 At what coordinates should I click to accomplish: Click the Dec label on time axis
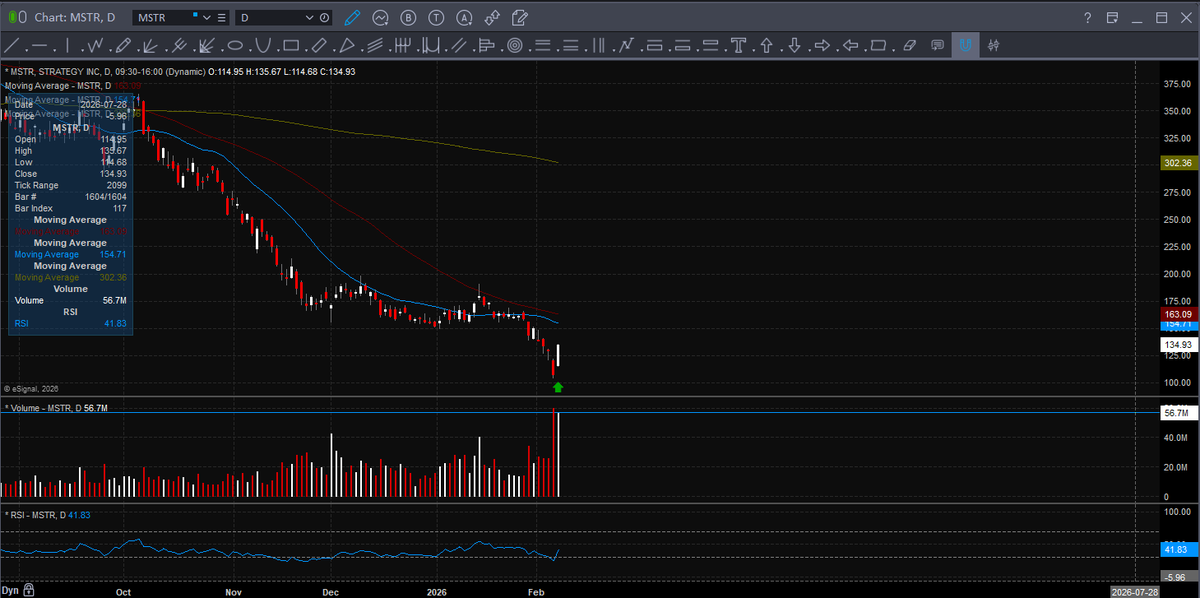point(332,591)
